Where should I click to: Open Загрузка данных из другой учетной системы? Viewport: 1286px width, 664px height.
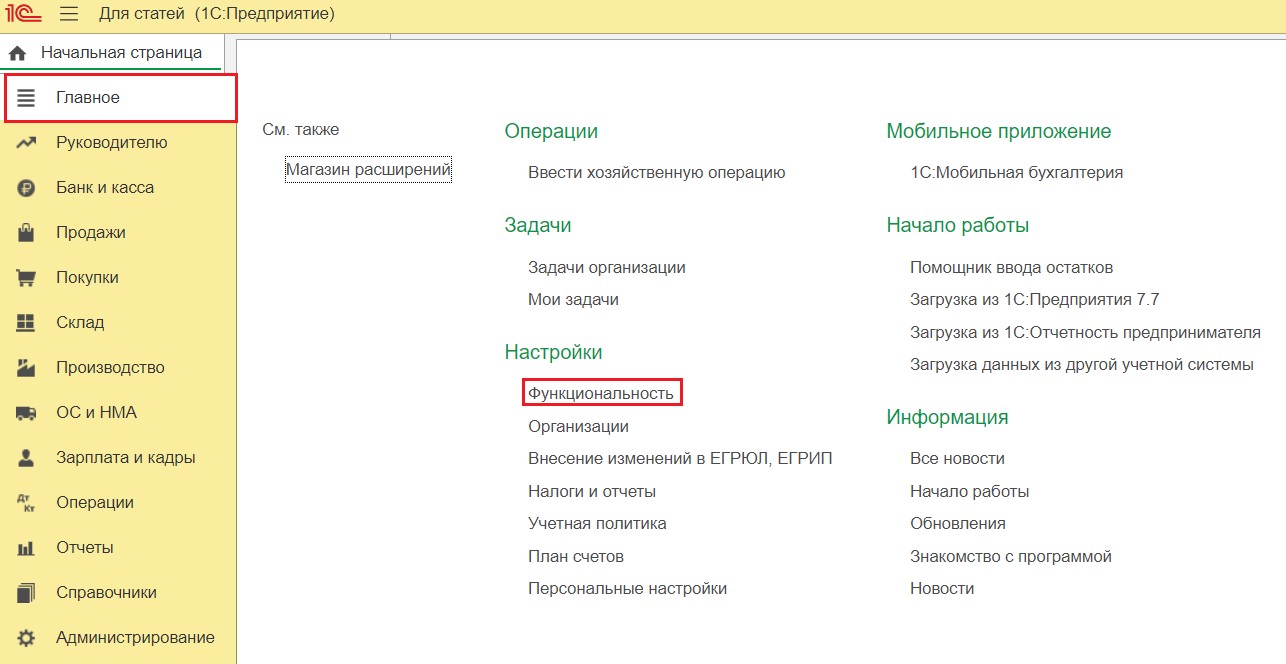(1082, 365)
